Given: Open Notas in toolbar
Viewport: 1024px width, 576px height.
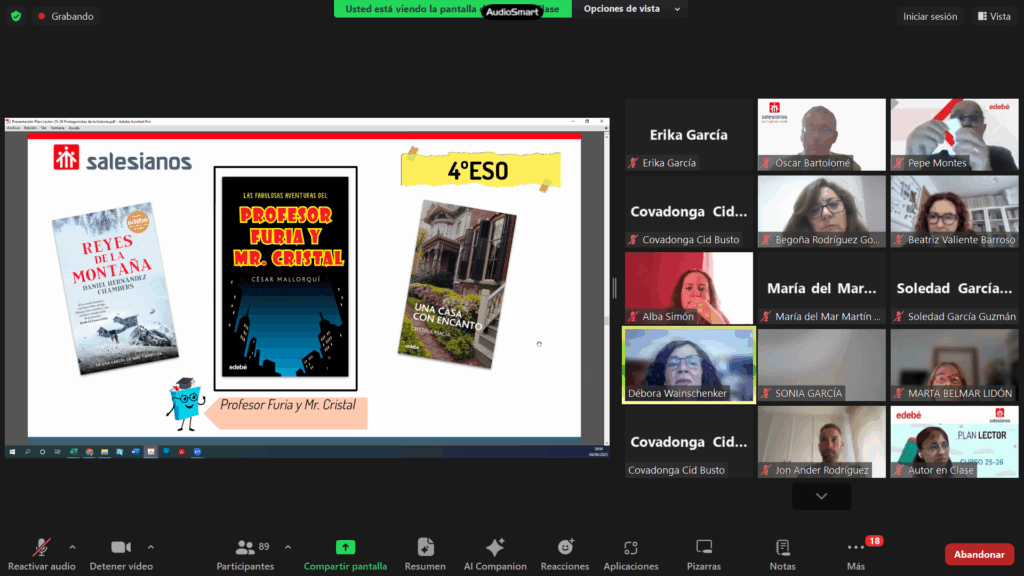Looking at the screenshot, I should pos(782,554).
